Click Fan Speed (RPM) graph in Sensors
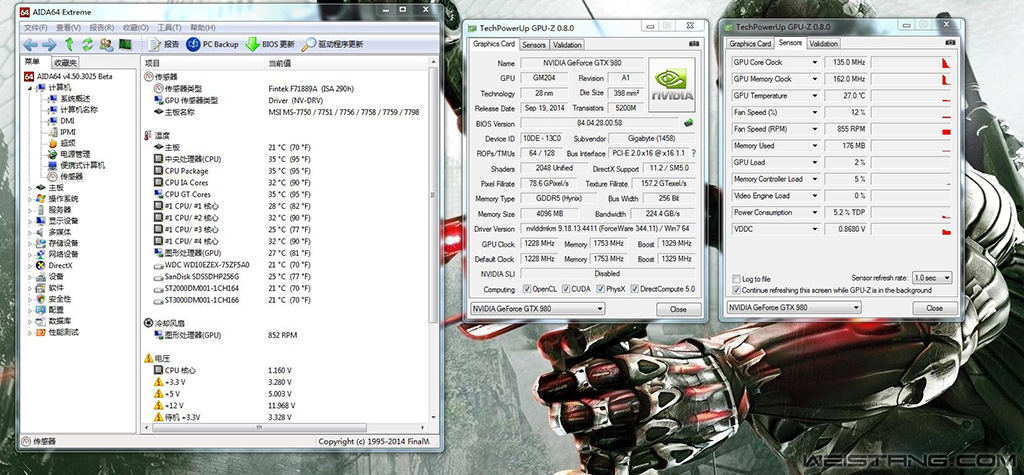This screenshot has width=1024, height=475. coord(910,129)
